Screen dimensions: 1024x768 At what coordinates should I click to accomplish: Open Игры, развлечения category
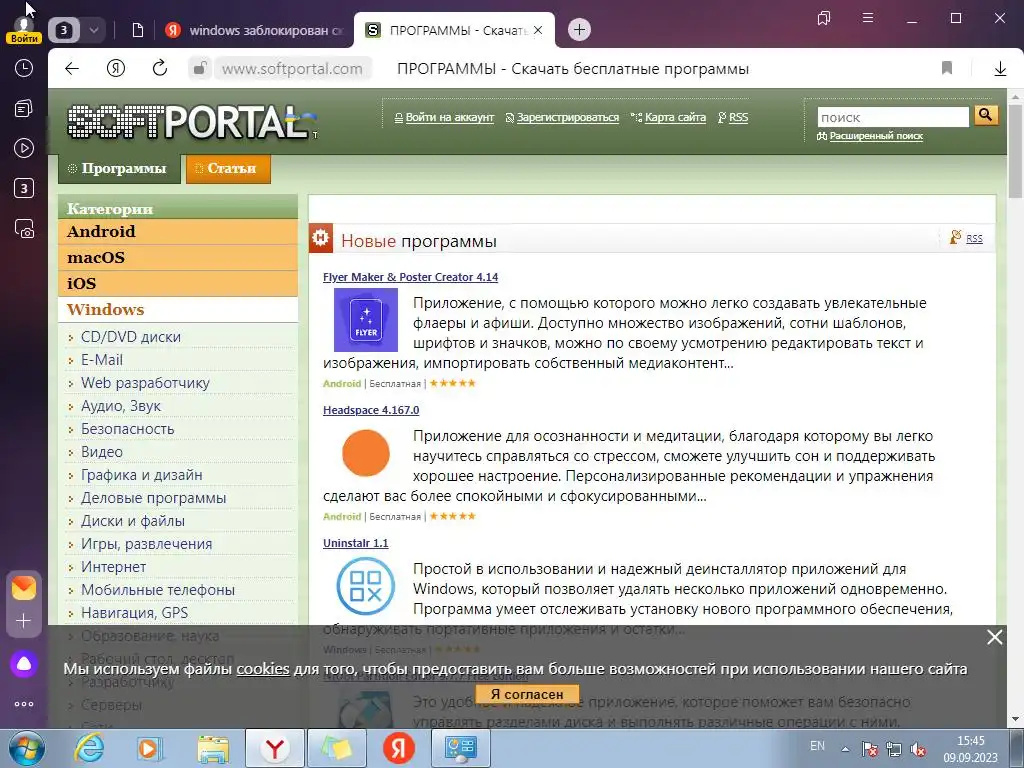(x=146, y=544)
